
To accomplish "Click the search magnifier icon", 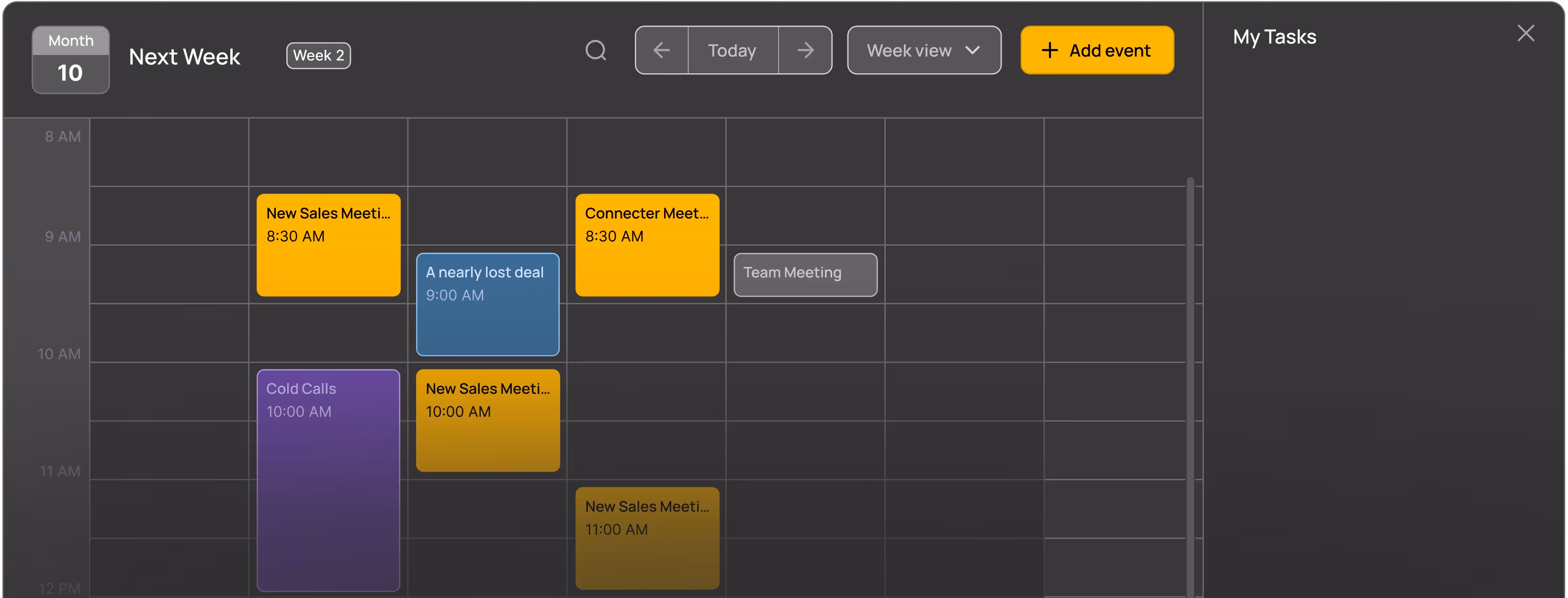I will [x=595, y=50].
